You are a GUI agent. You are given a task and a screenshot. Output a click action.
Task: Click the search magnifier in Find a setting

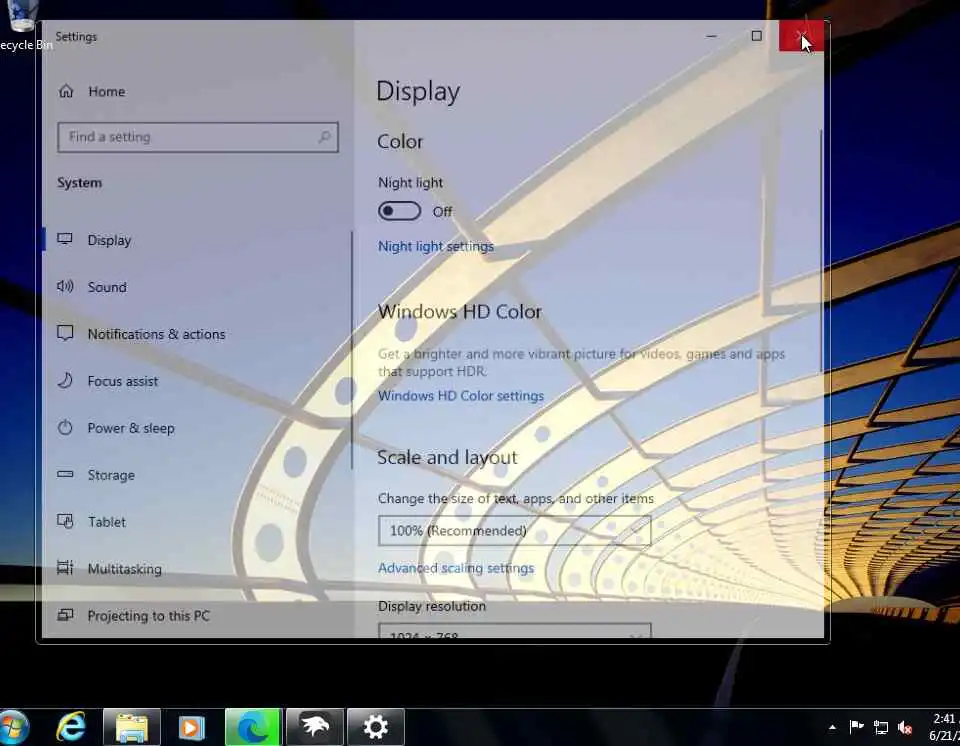pos(324,137)
